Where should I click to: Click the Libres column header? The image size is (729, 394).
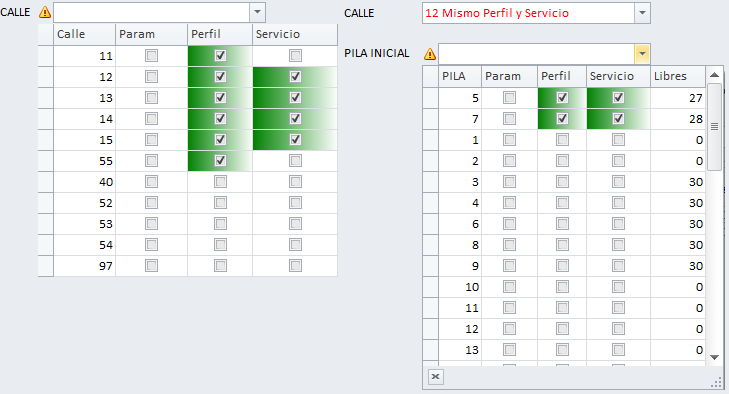pos(678,76)
